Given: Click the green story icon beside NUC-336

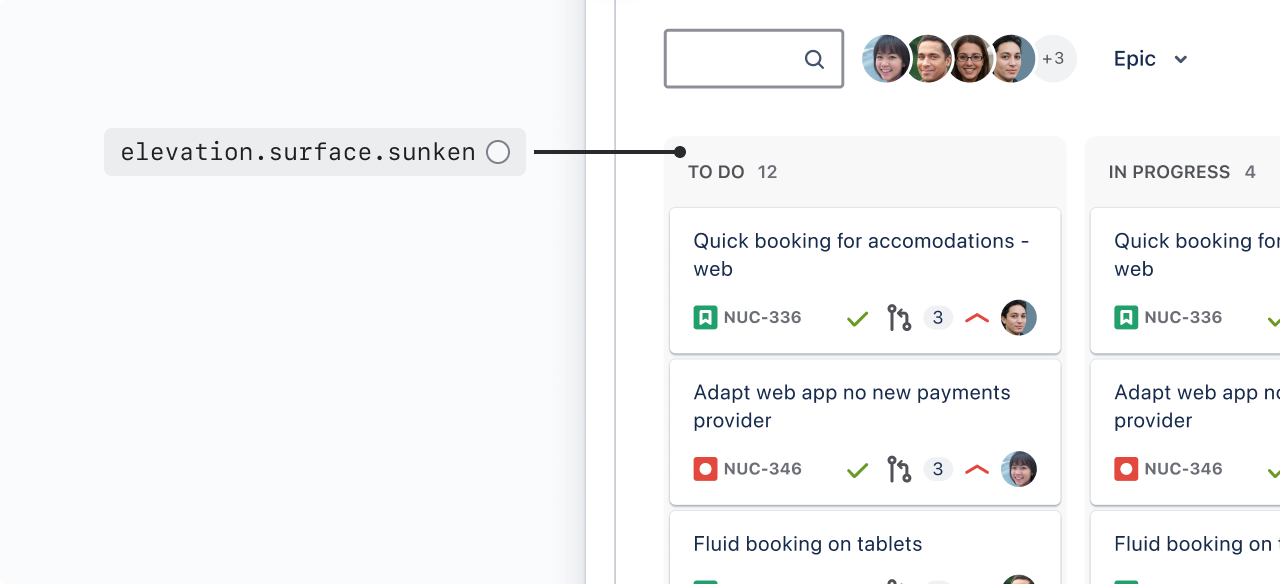Looking at the screenshot, I should click(705, 318).
